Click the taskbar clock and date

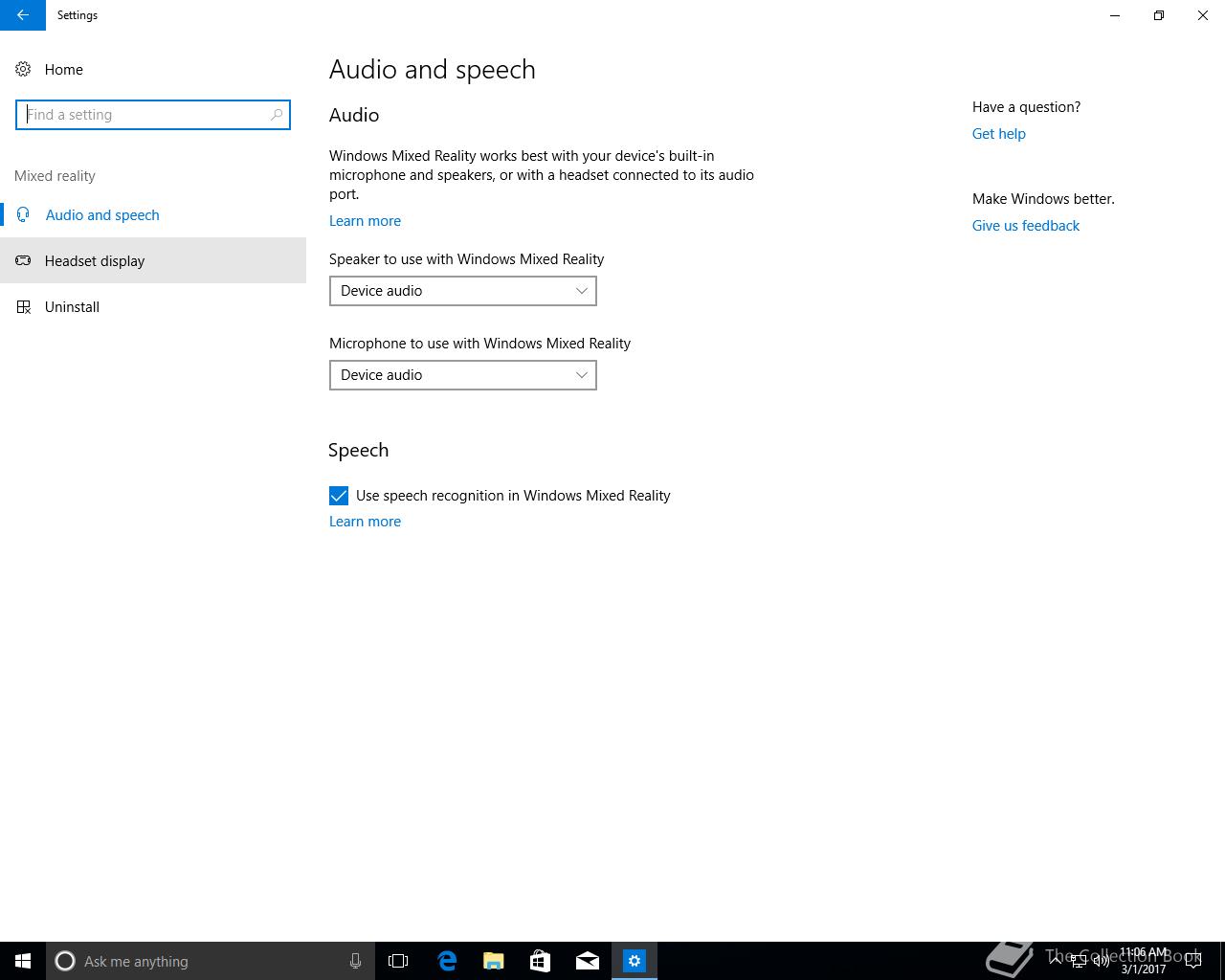click(x=1144, y=961)
